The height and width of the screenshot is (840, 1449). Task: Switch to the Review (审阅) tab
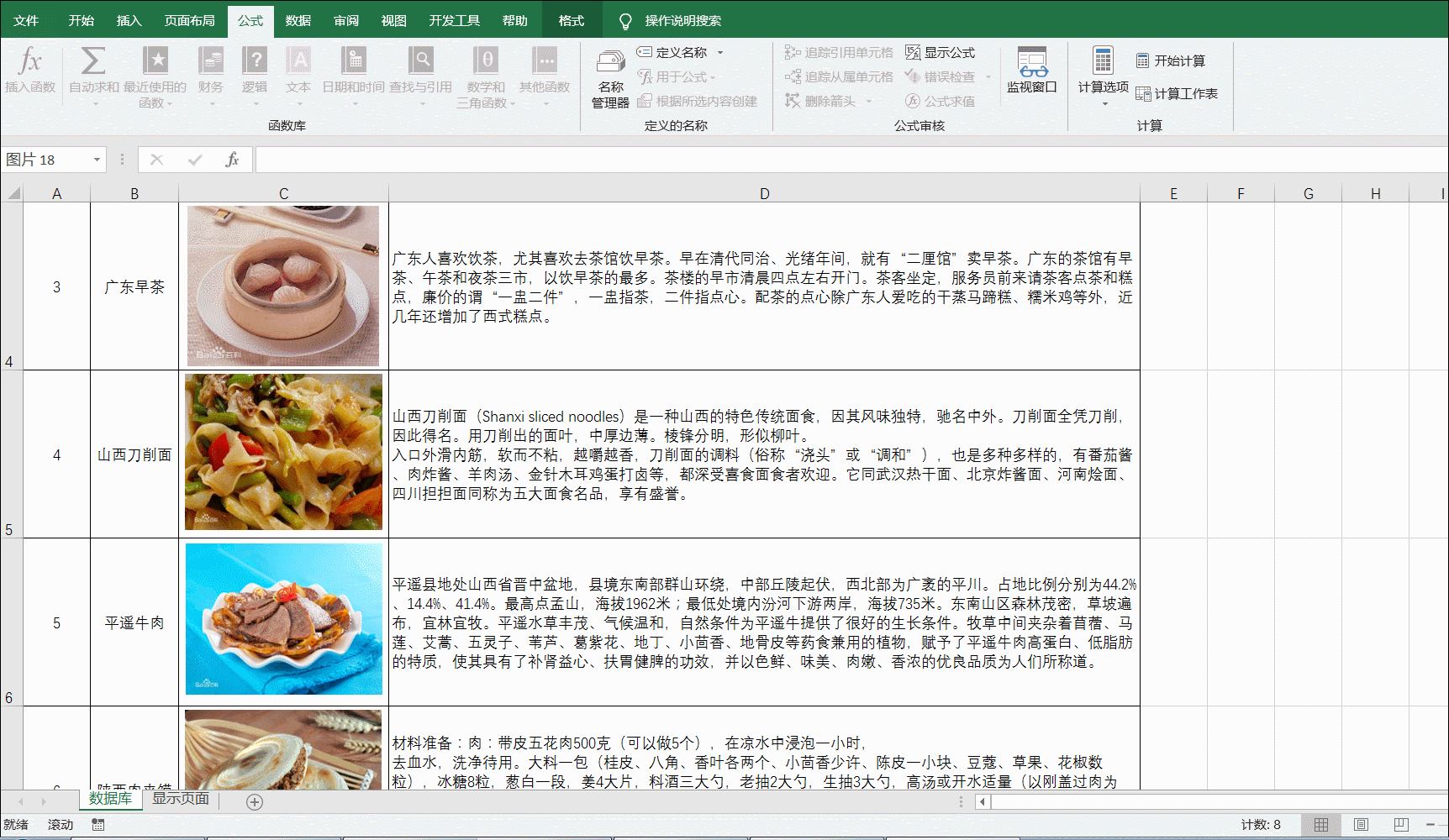346,20
